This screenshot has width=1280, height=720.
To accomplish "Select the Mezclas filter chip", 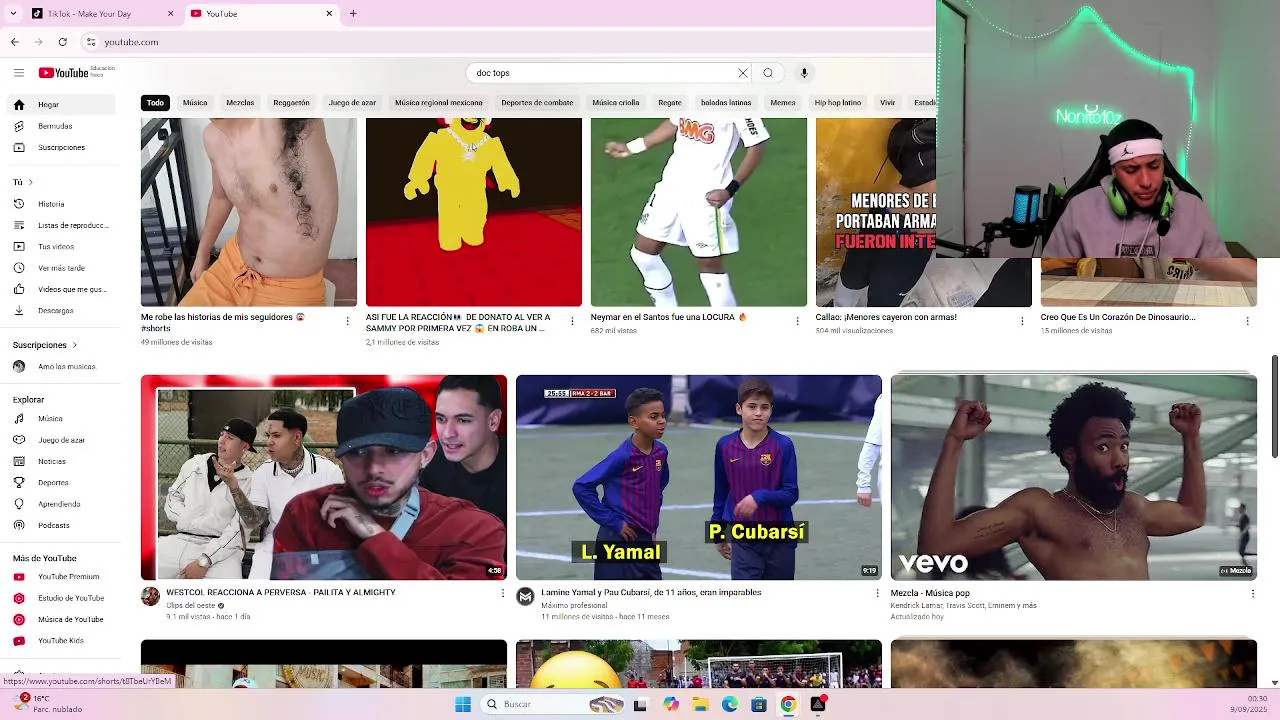I will (240, 103).
